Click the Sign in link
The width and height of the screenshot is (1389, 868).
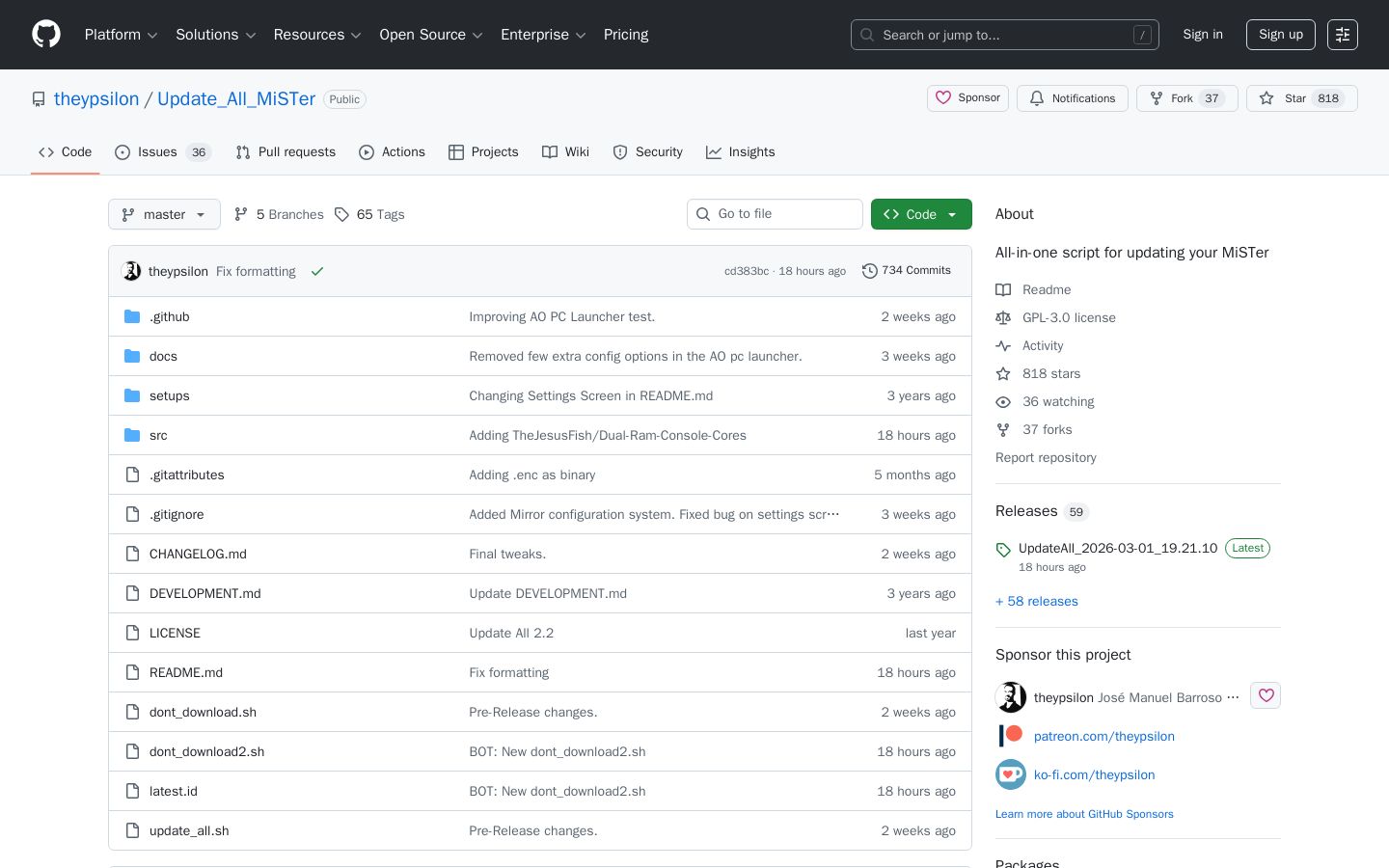click(x=1203, y=35)
